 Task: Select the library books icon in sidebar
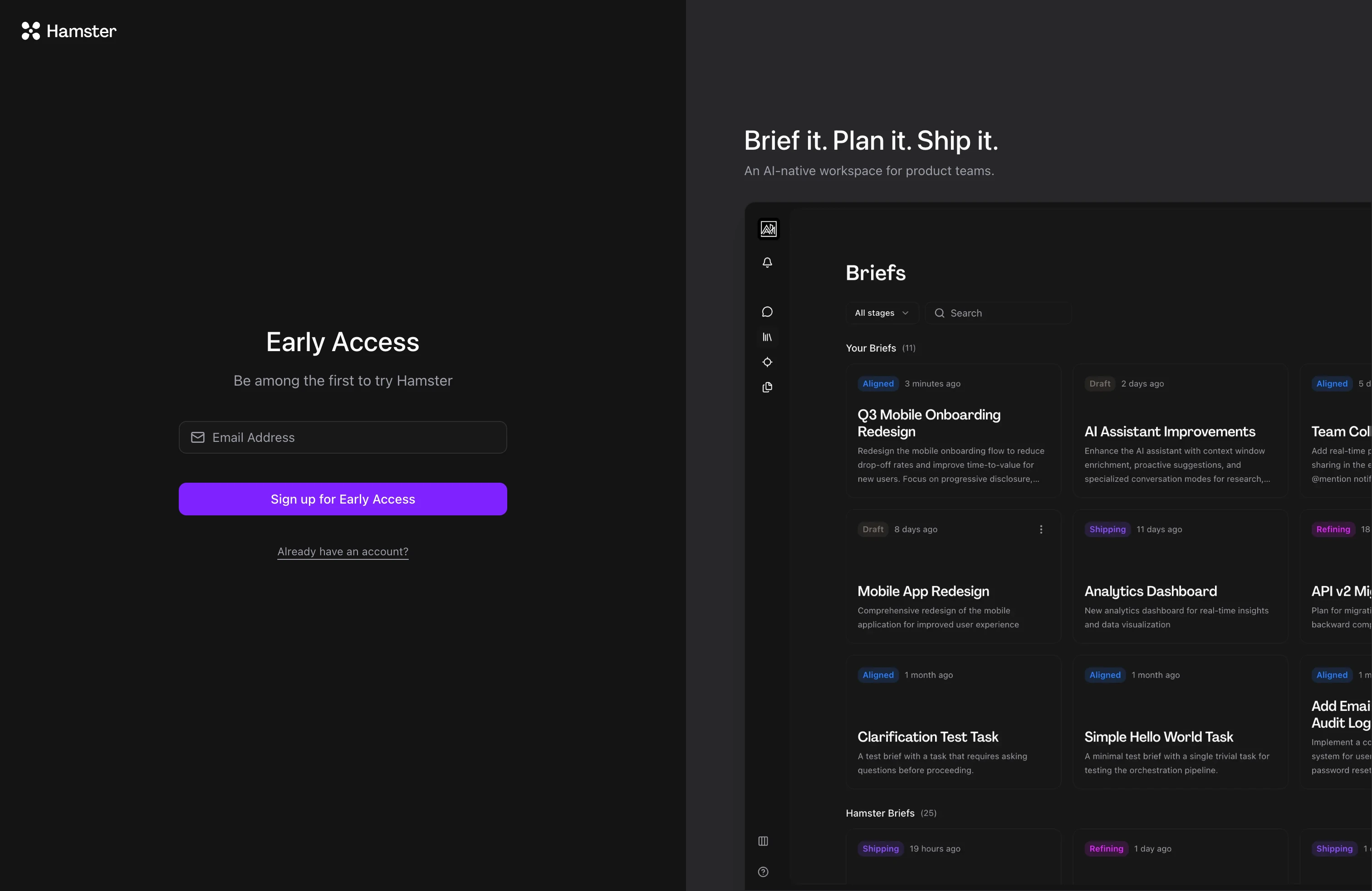(x=767, y=337)
